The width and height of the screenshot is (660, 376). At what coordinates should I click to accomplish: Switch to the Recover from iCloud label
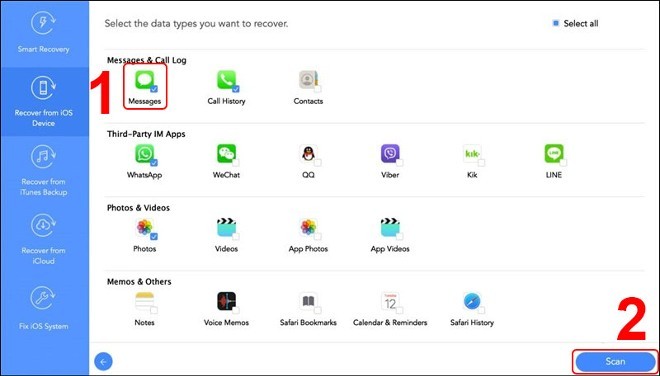click(43, 256)
